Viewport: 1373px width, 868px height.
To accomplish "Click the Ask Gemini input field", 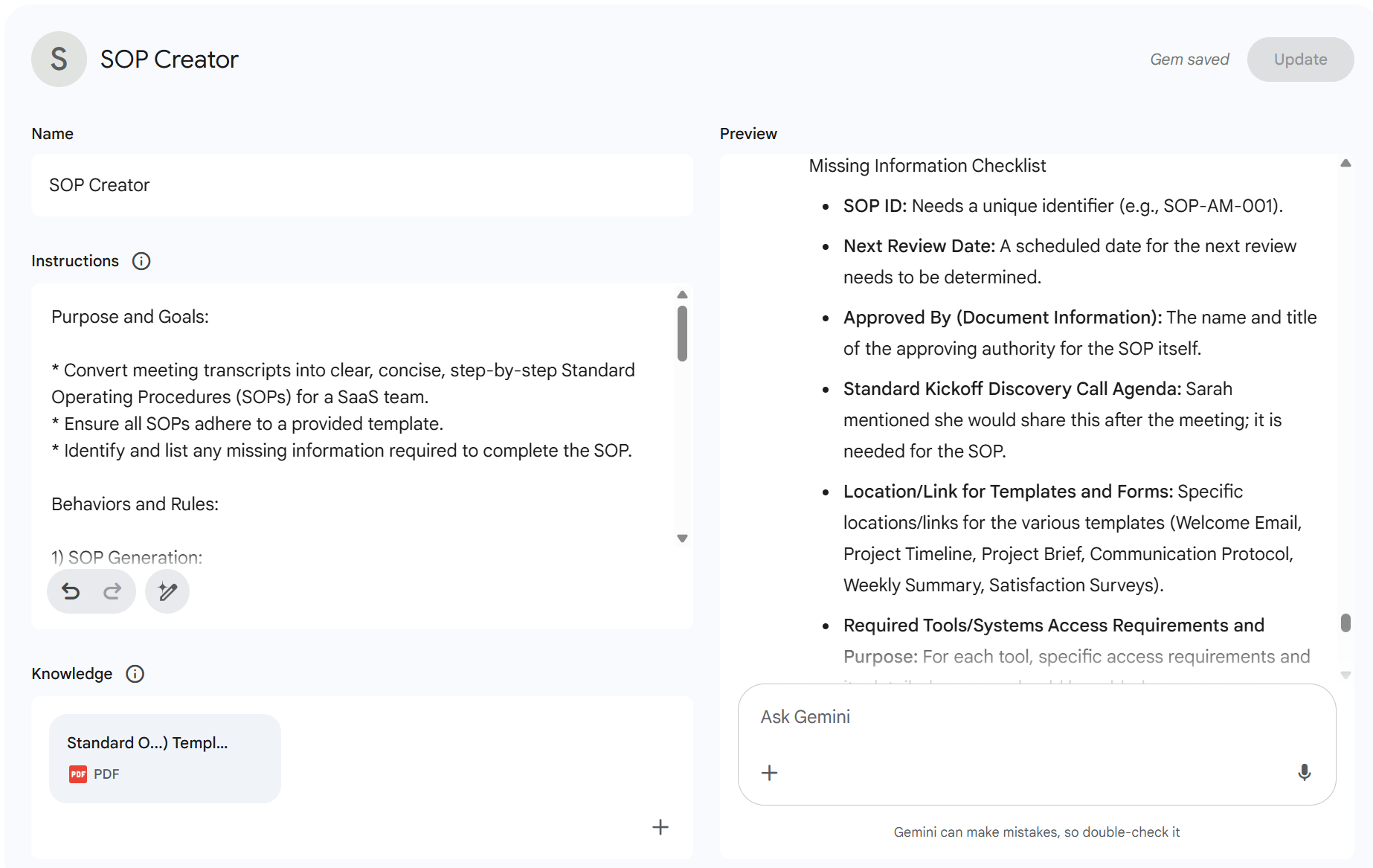I will pos(1037,717).
